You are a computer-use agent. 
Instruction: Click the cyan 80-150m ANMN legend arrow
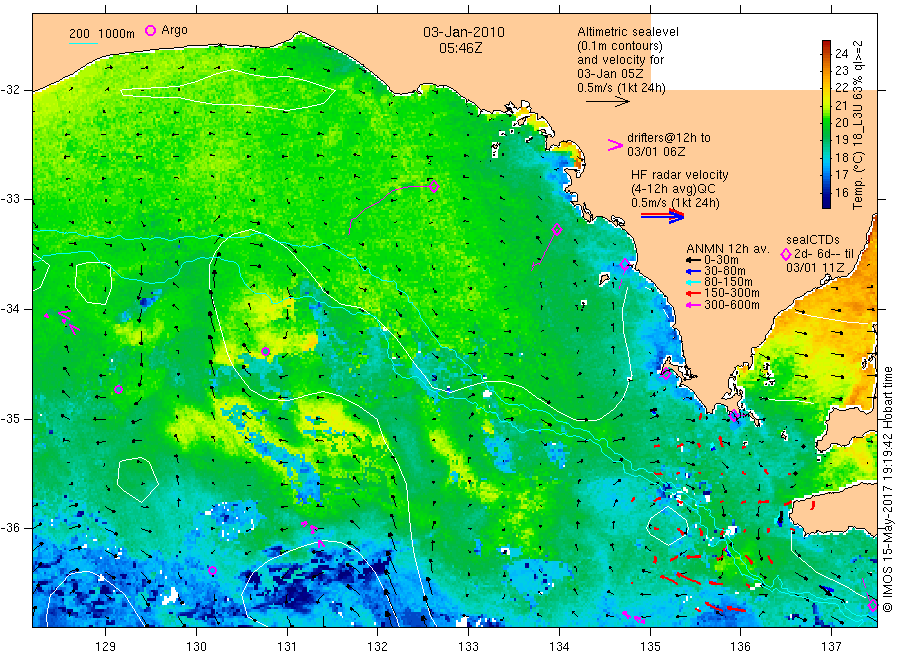pyautogui.click(x=694, y=282)
